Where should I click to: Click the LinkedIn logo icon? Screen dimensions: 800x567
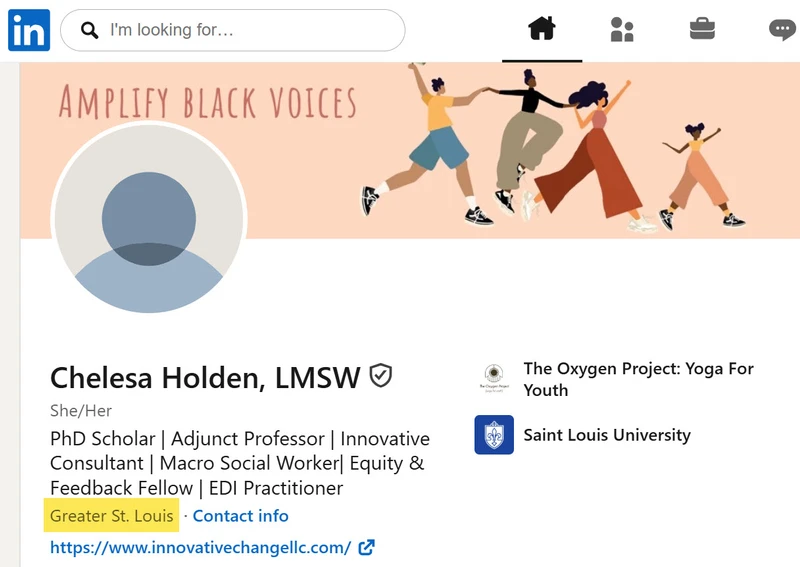pos(29,30)
